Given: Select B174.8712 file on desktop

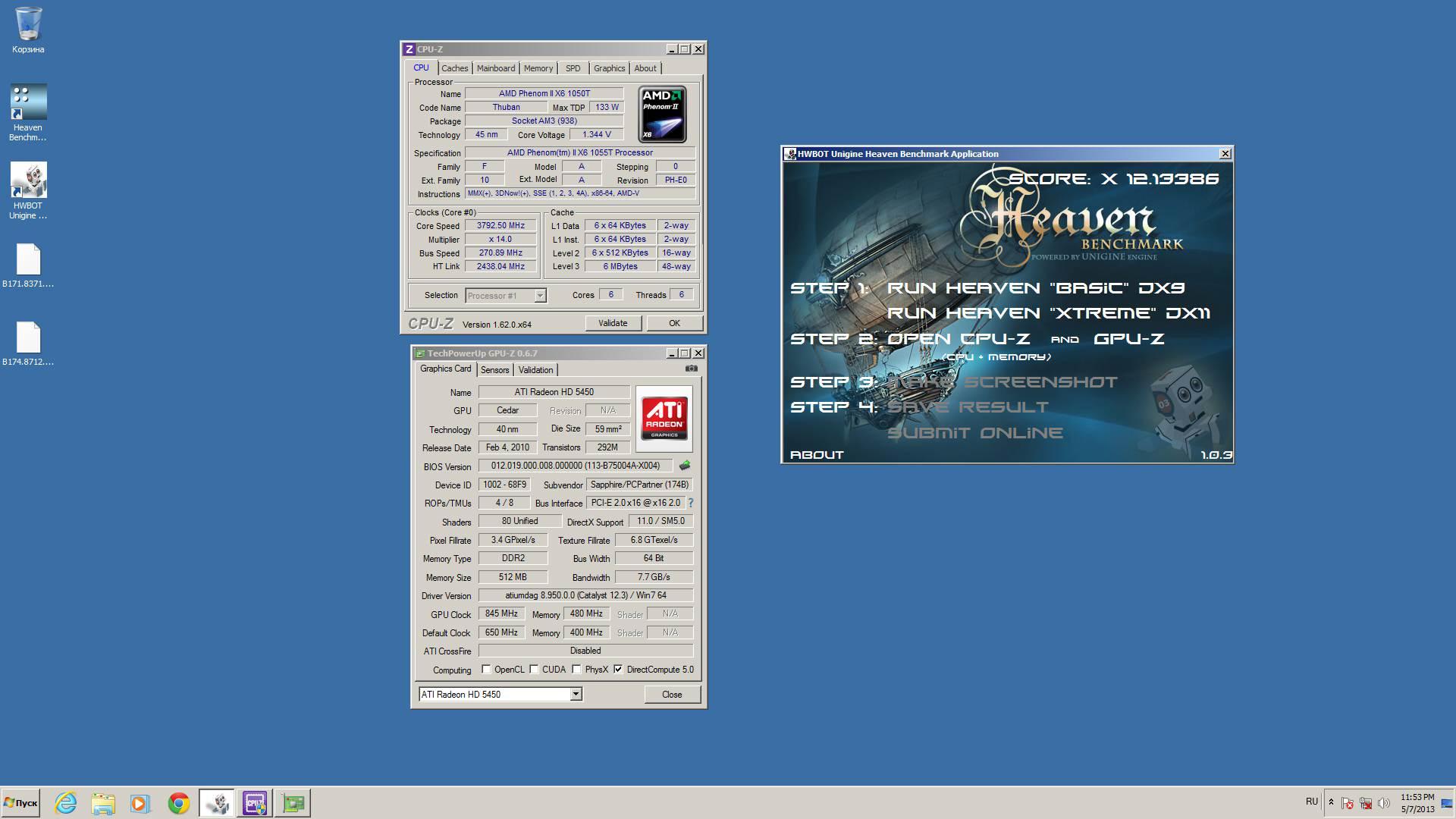Looking at the screenshot, I should coord(28,344).
